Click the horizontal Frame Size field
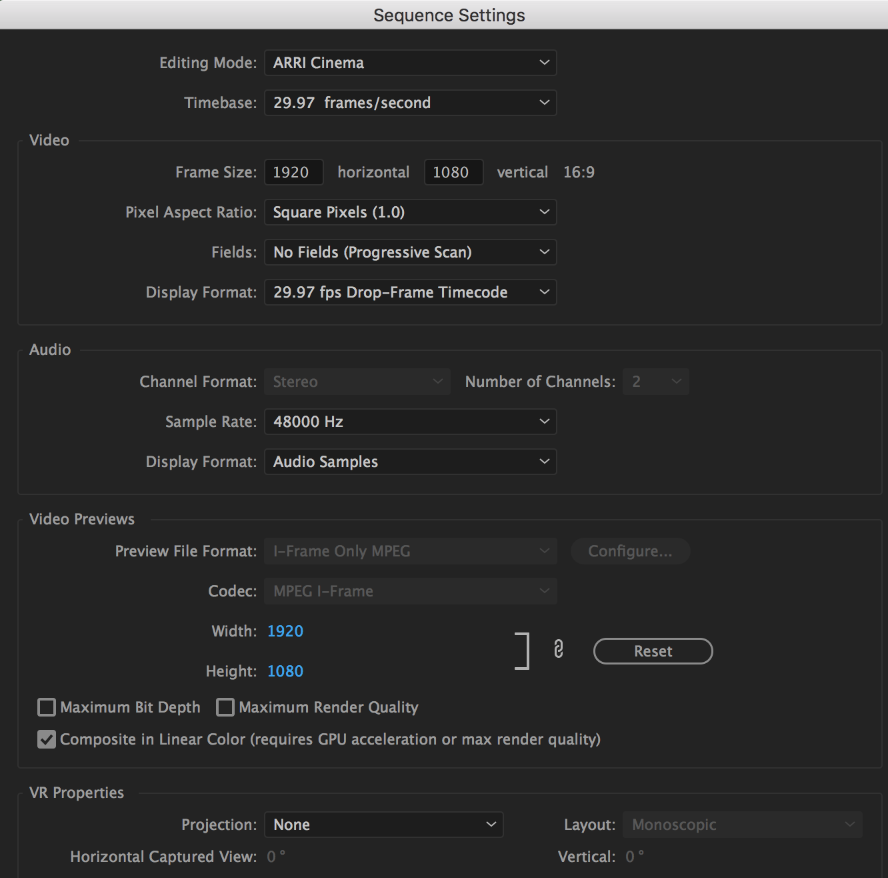 tap(293, 172)
